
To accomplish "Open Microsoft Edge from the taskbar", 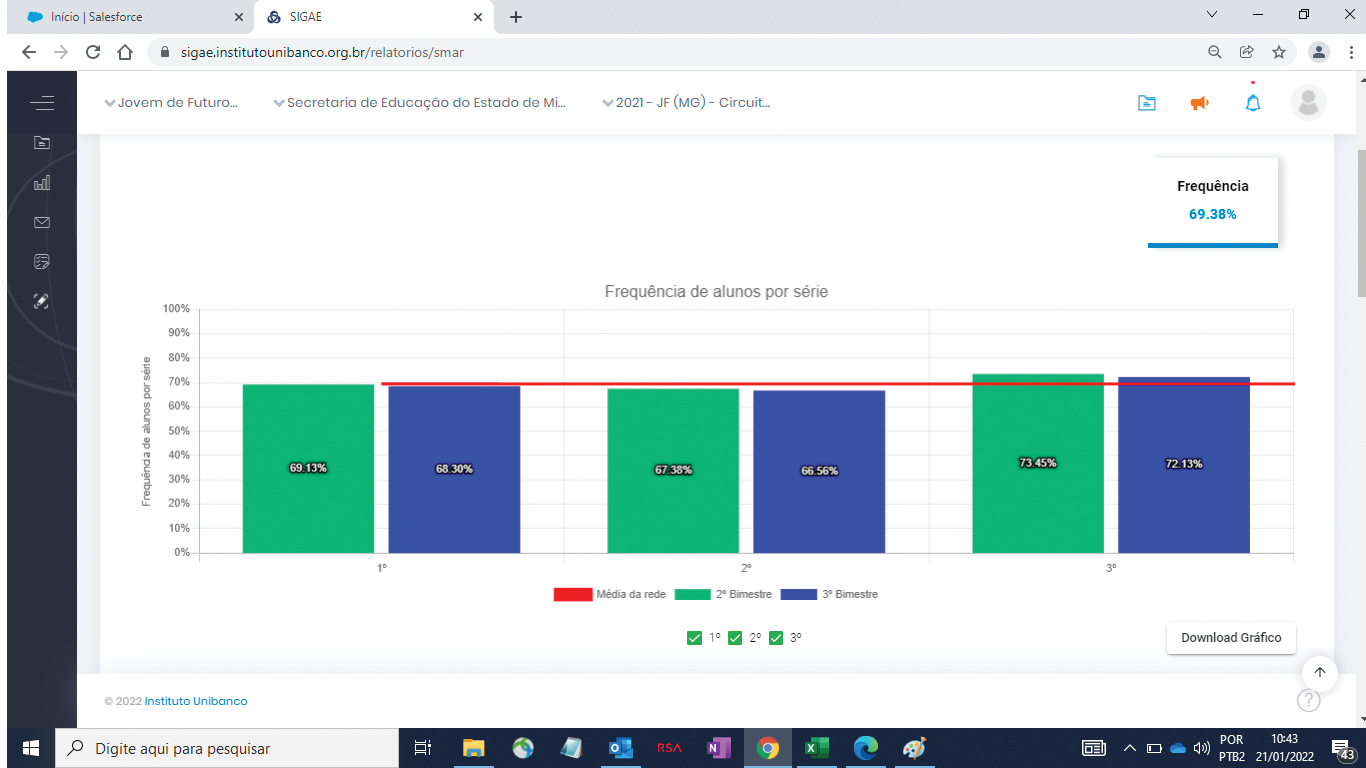I will pos(866,748).
